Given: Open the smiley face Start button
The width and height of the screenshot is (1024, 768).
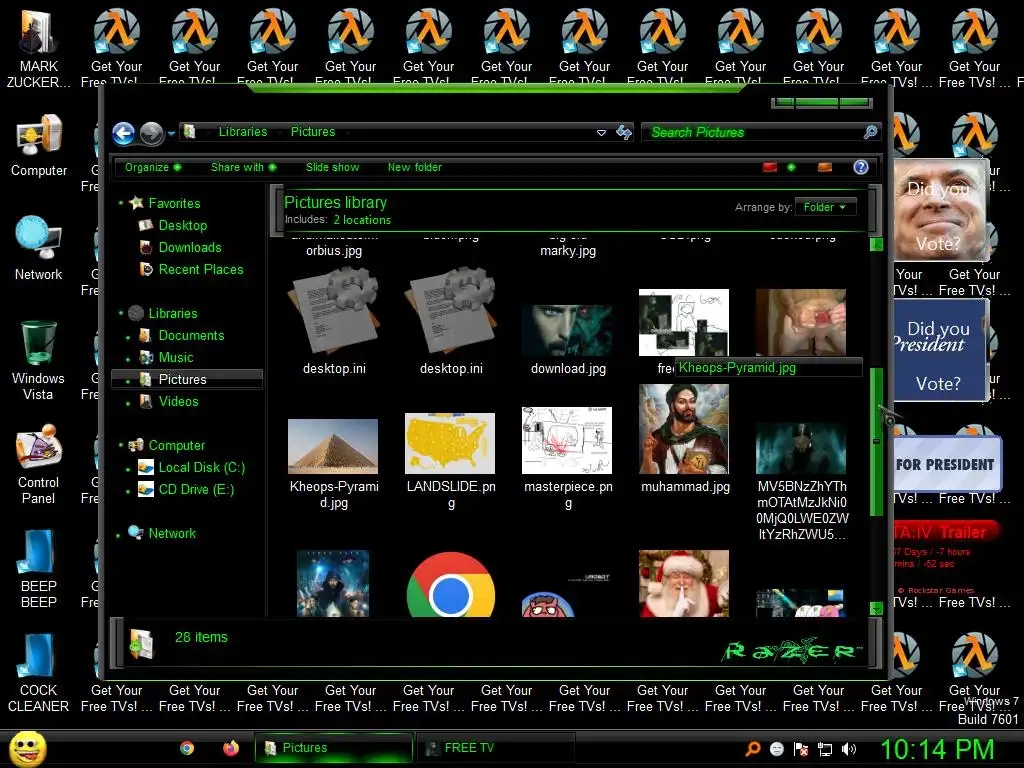Looking at the screenshot, I should click(28, 748).
